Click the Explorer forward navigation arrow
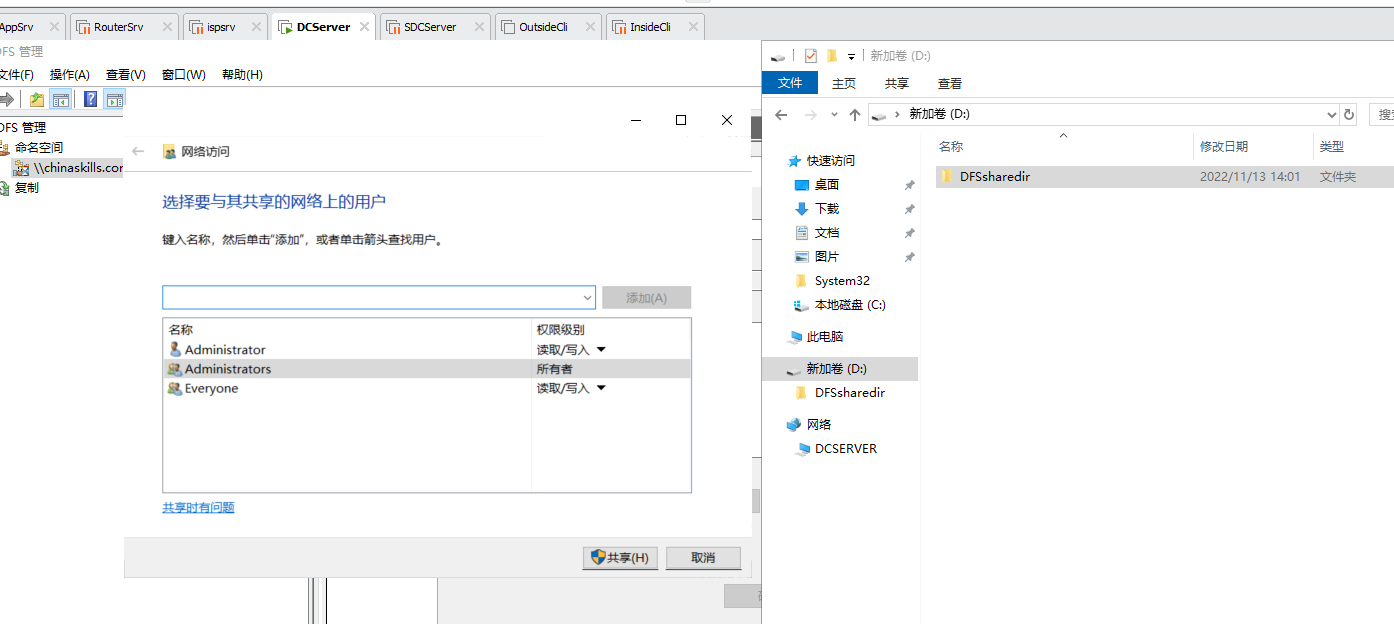 point(811,115)
